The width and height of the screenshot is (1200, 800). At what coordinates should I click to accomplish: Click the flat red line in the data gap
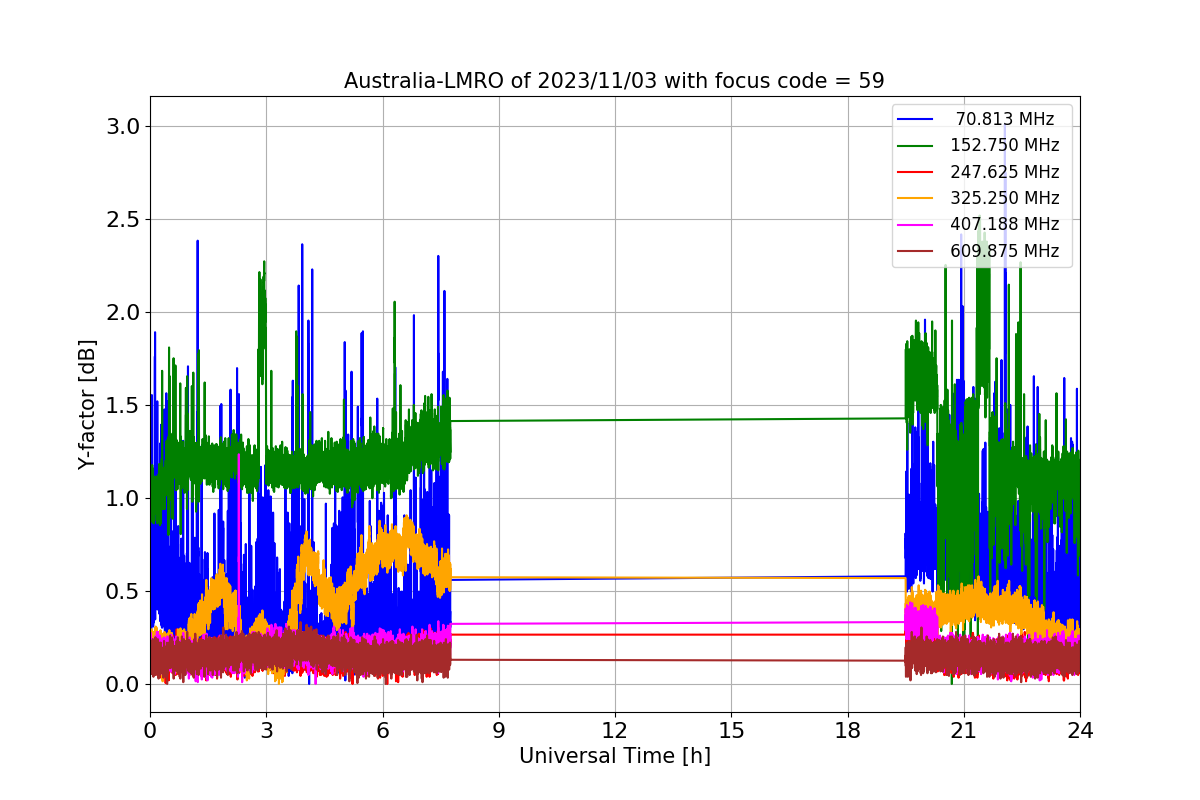click(678, 634)
